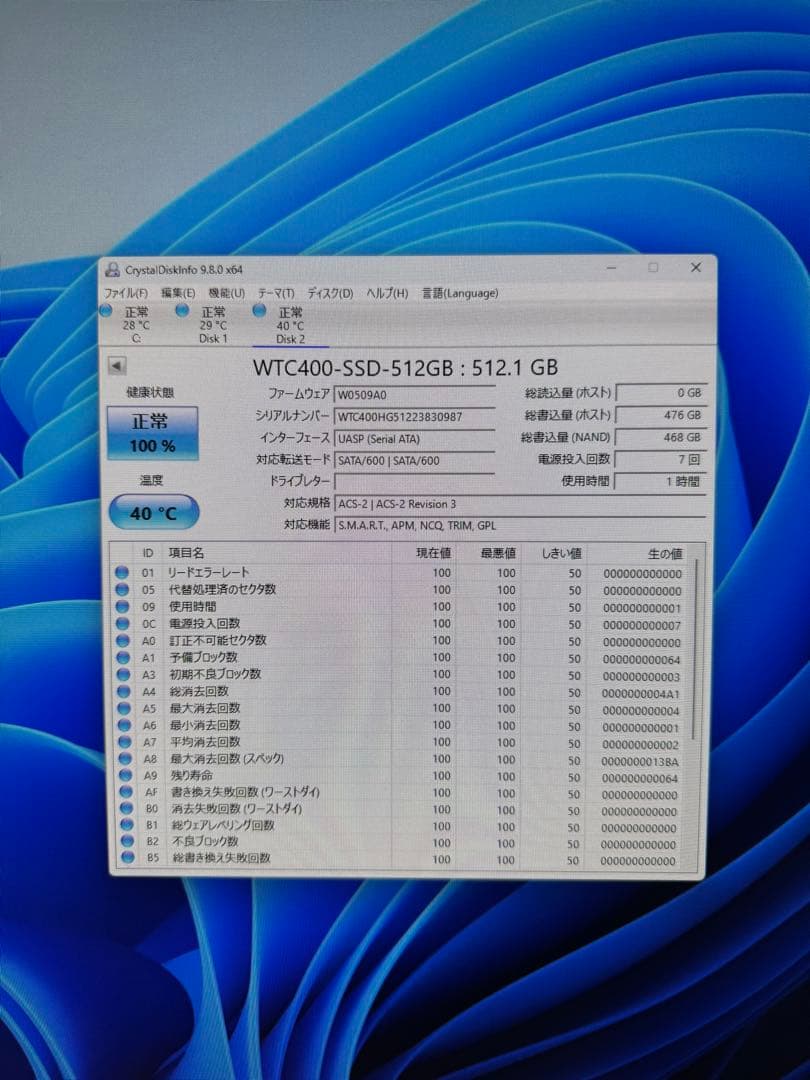Click the total host writes value 476 GB
The image size is (810, 1080).
pos(660,415)
